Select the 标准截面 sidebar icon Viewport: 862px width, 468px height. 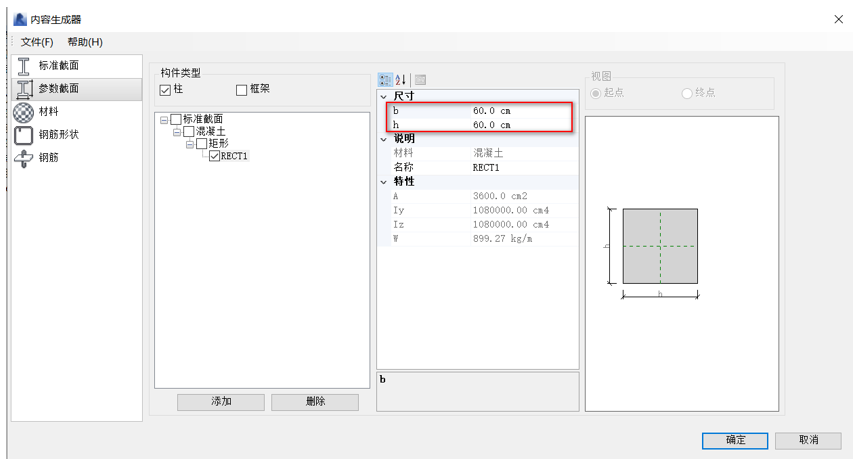24,66
